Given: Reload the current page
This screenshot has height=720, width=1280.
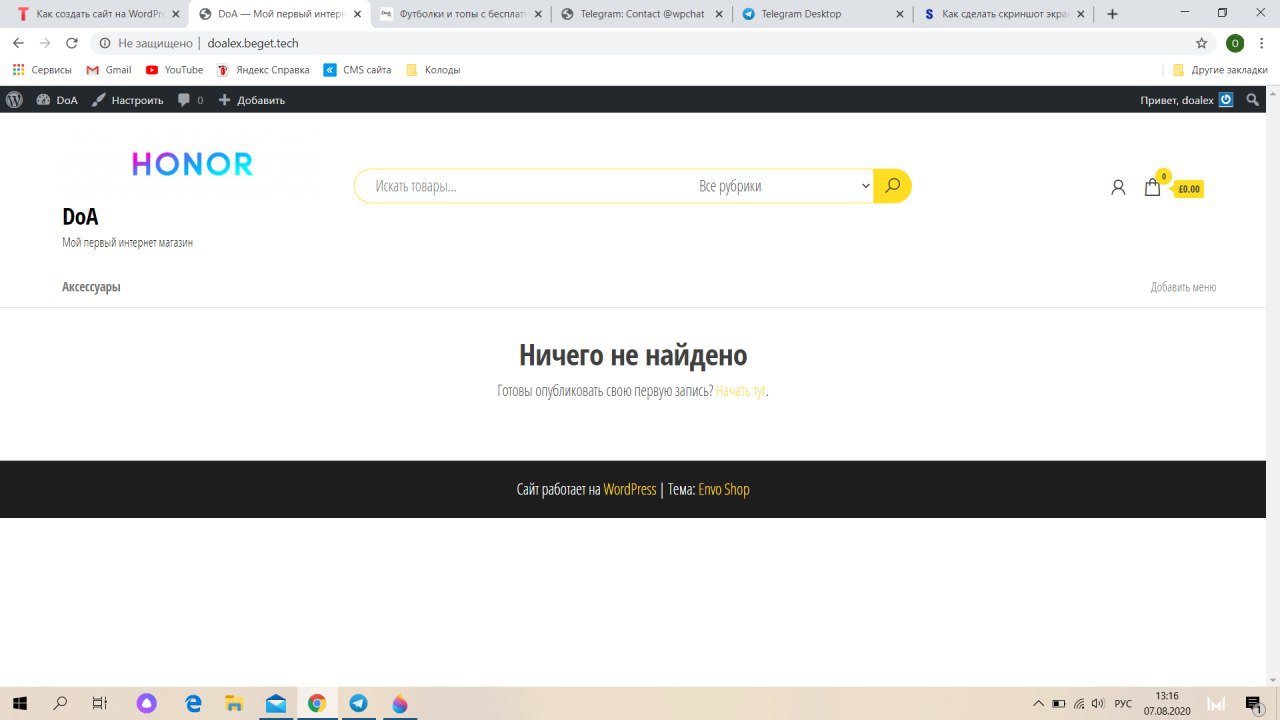Looking at the screenshot, I should coord(71,43).
